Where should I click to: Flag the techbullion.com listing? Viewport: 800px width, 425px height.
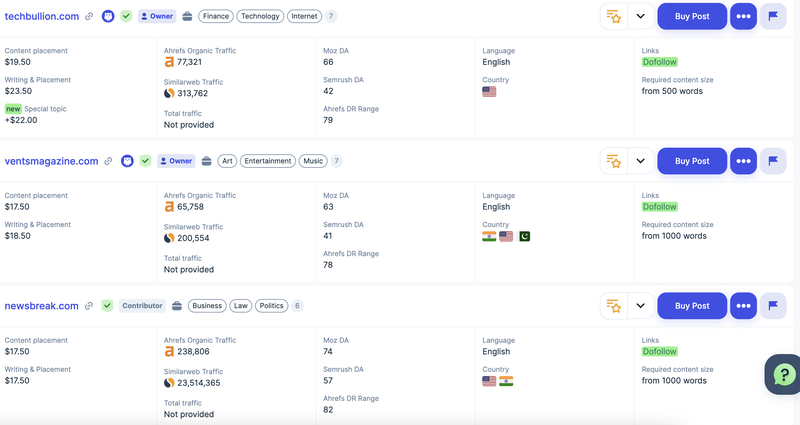(x=773, y=17)
